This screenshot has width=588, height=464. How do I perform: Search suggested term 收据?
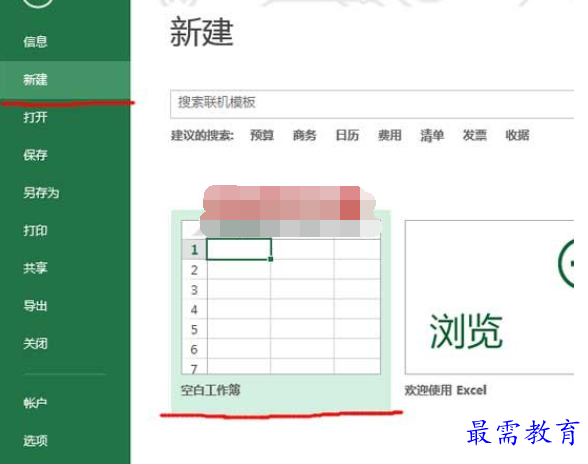click(517, 135)
